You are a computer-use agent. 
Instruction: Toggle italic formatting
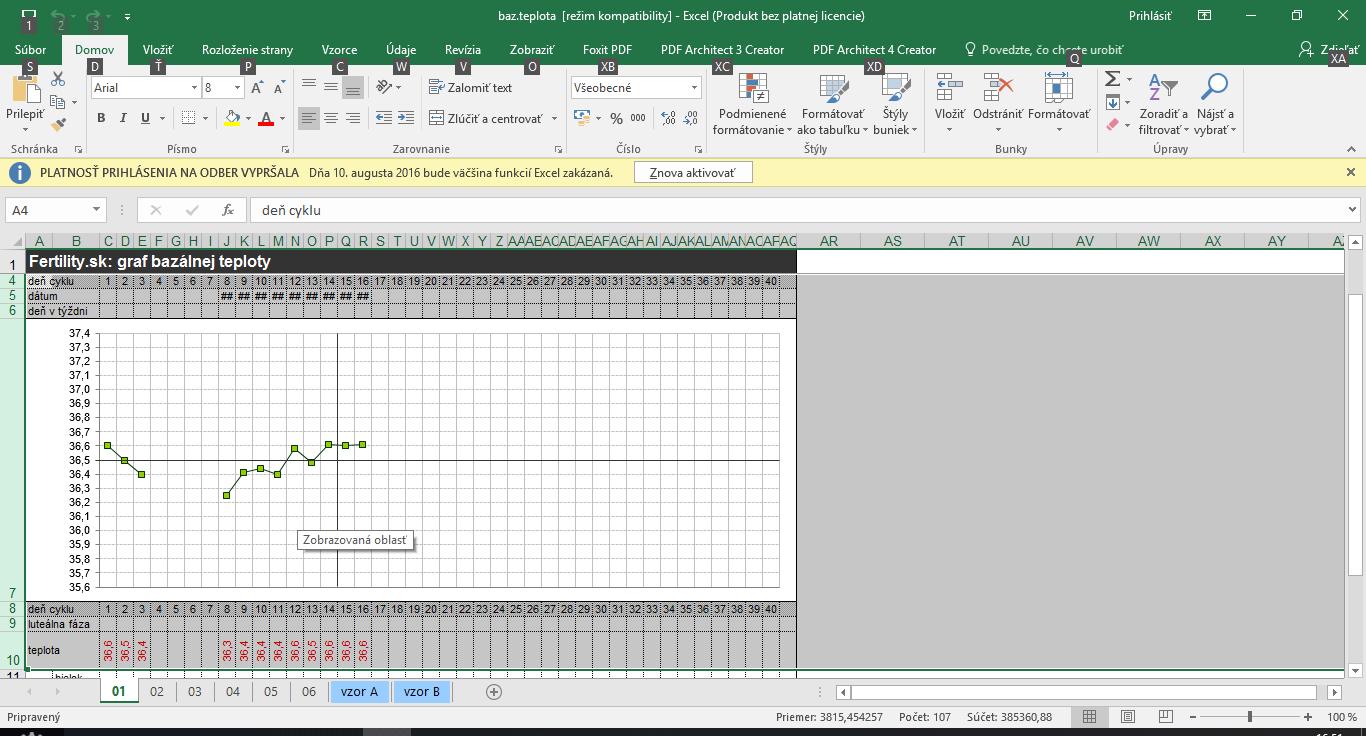(123, 118)
